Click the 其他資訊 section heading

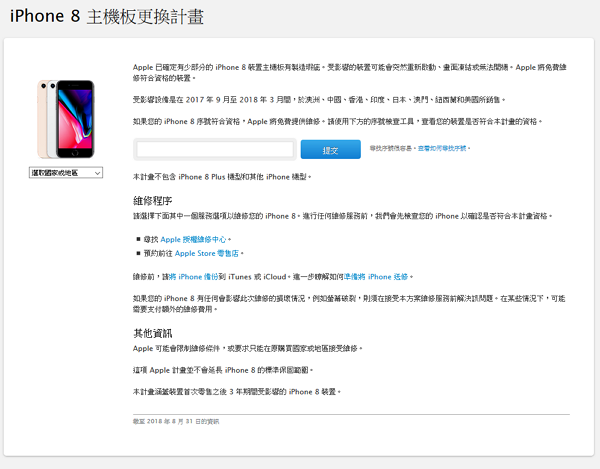point(153,333)
